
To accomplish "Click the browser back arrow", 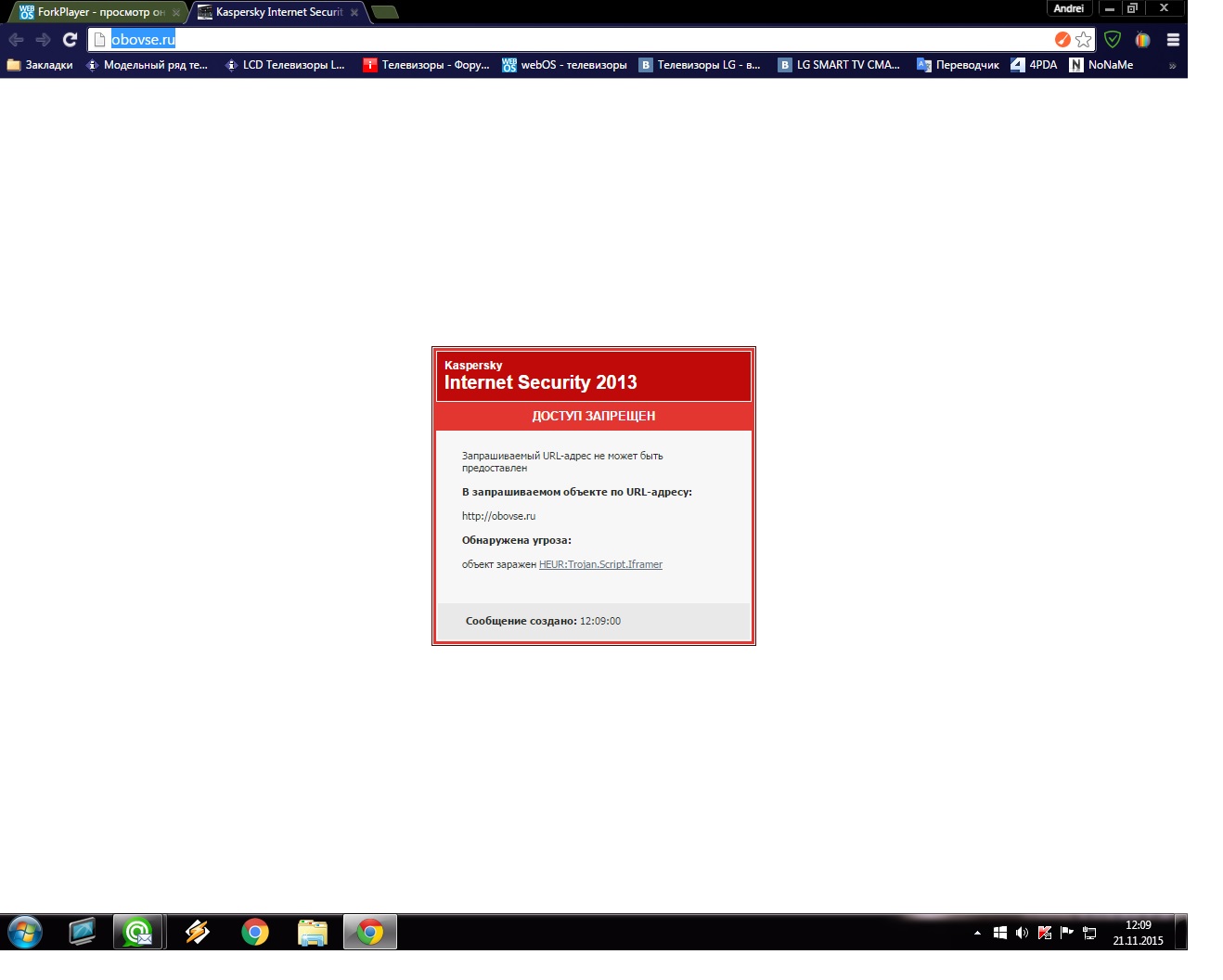I will [16, 39].
